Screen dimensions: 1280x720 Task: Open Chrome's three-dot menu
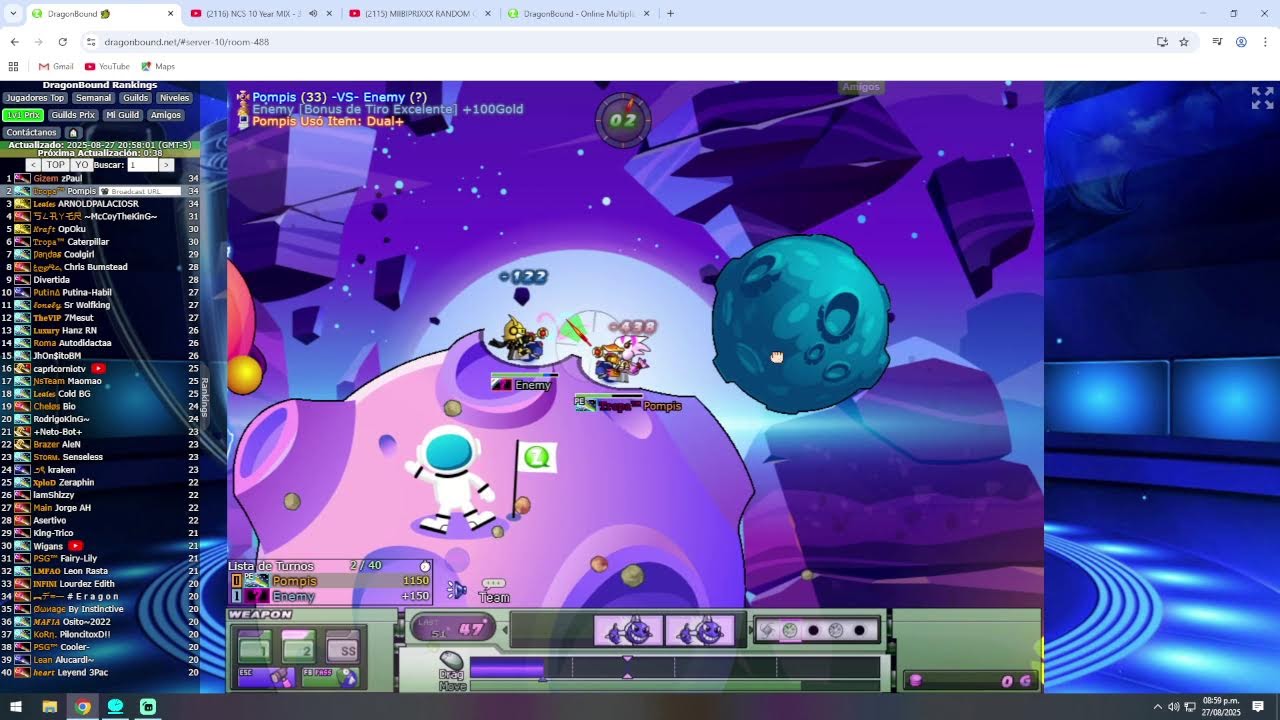(1265, 42)
